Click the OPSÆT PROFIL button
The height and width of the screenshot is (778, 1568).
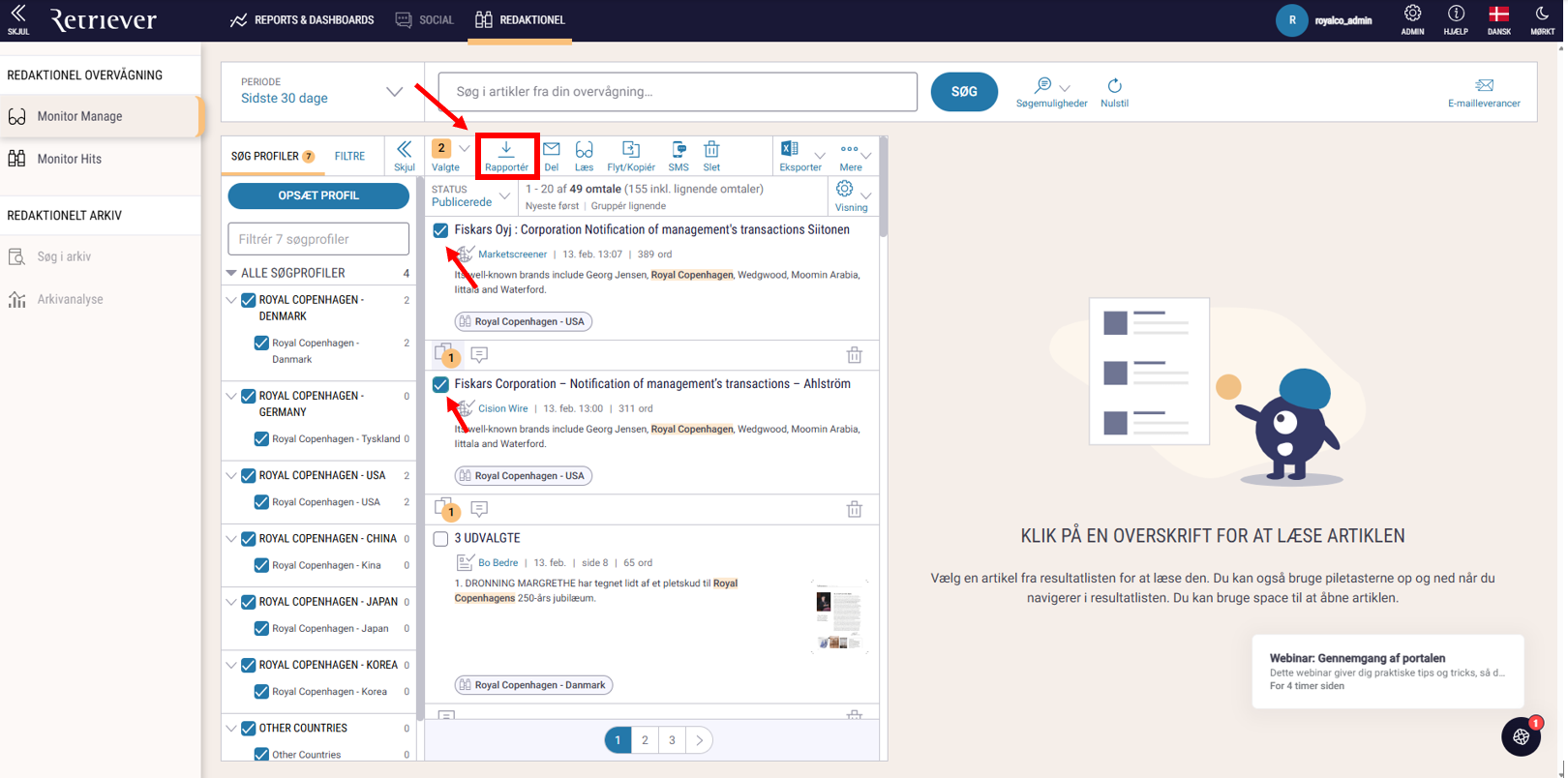[x=318, y=195]
